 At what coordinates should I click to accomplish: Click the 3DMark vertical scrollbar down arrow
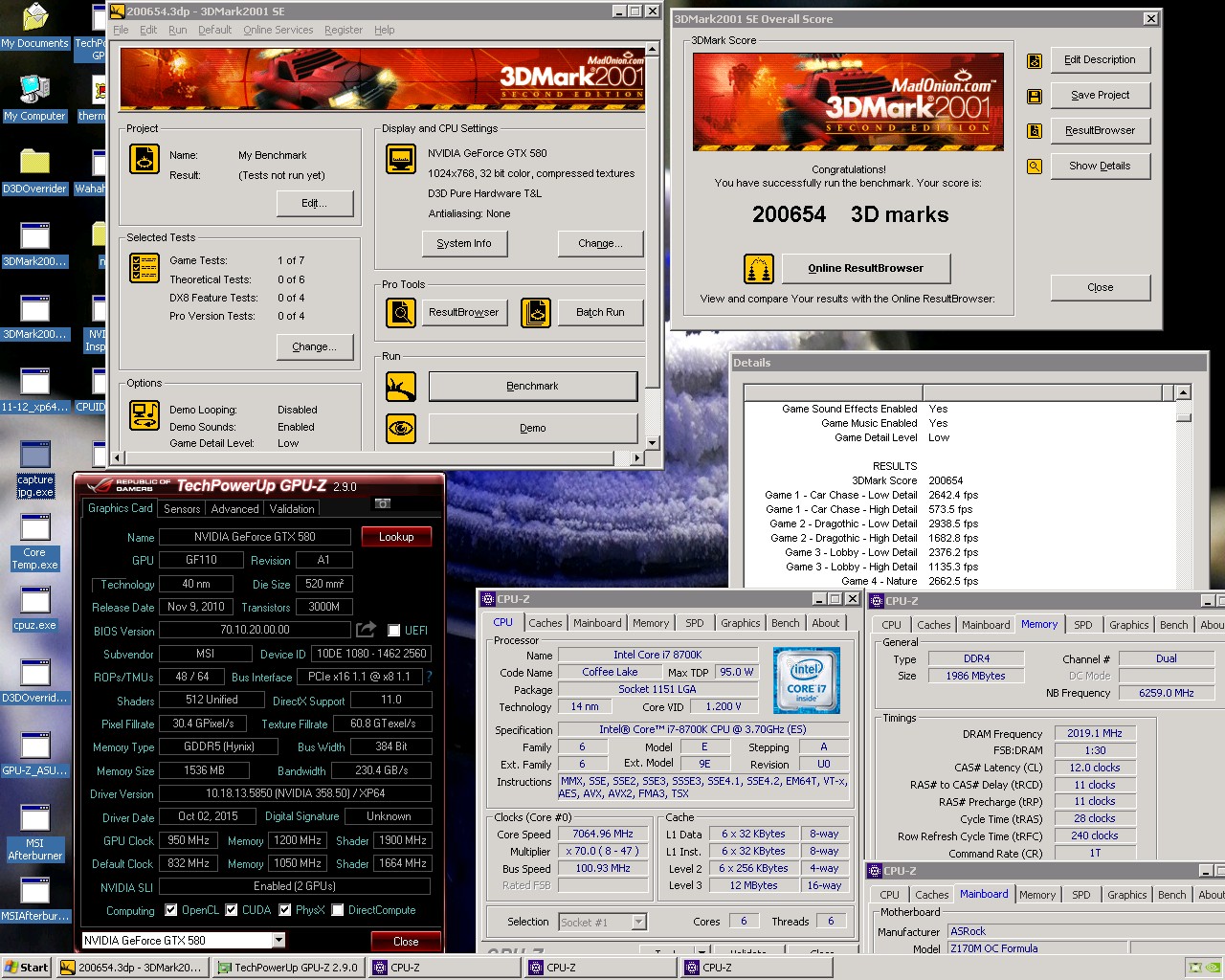pos(652,443)
